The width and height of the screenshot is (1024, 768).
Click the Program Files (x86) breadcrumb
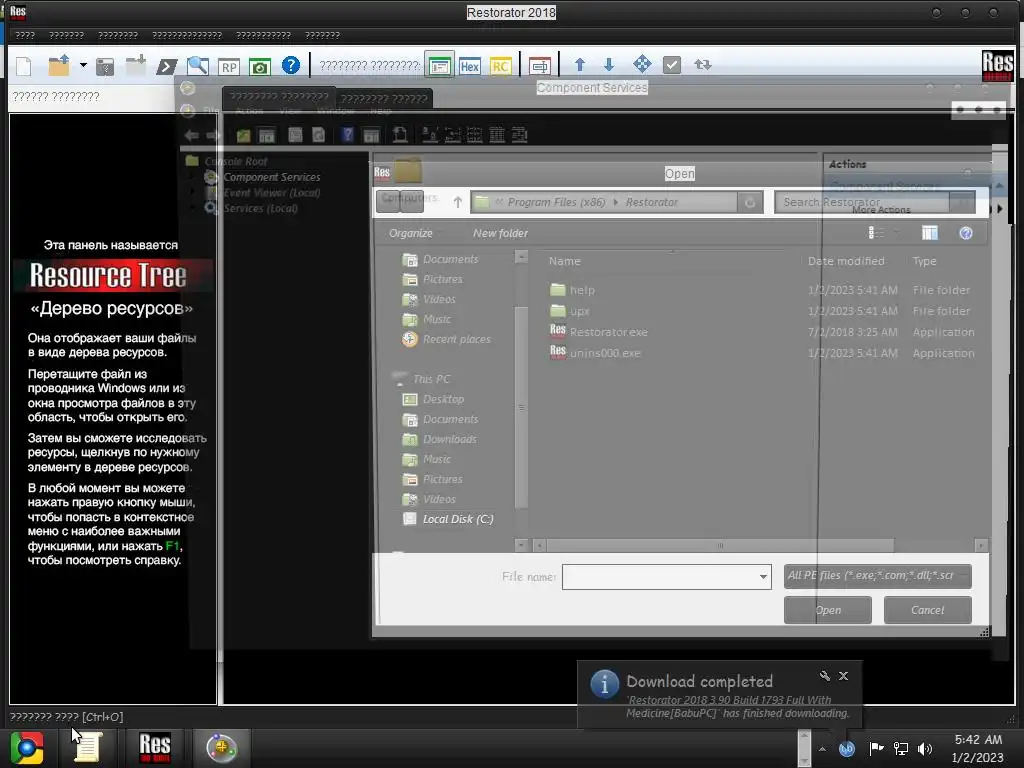556,202
